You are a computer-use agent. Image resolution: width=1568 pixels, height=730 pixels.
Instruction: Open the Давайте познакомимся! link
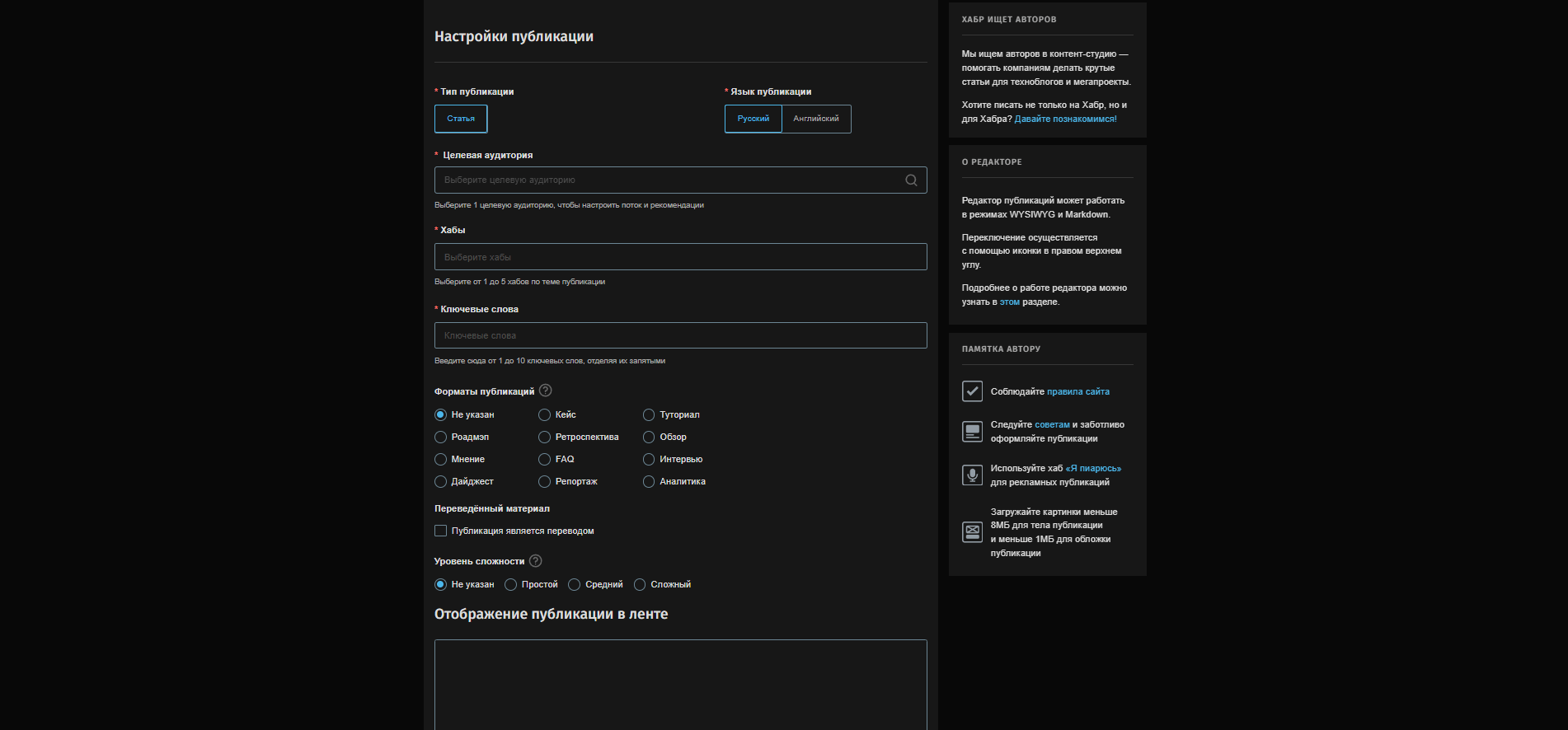[1065, 119]
